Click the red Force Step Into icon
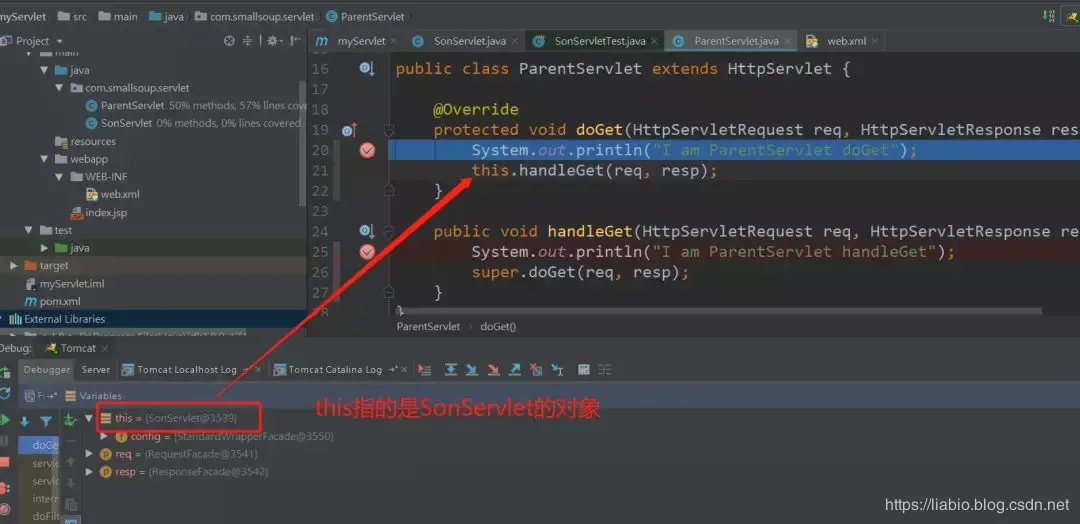This screenshot has height=524, width=1080. point(493,370)
